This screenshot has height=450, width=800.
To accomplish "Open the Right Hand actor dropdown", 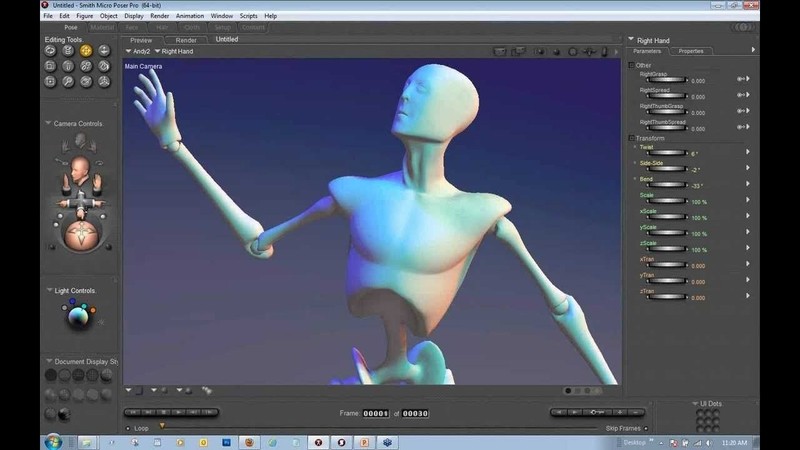I will tap(176, 51).
